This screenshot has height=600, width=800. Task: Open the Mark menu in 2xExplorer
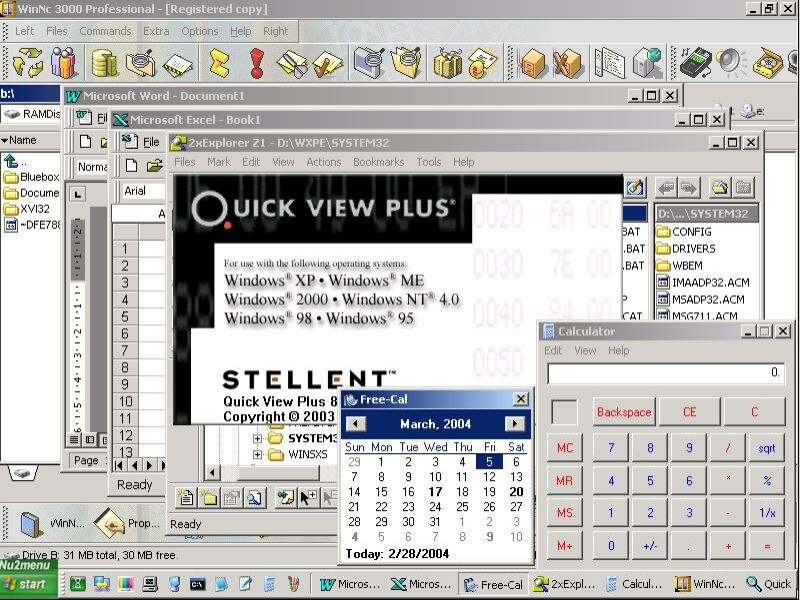(x=219, y=162)
